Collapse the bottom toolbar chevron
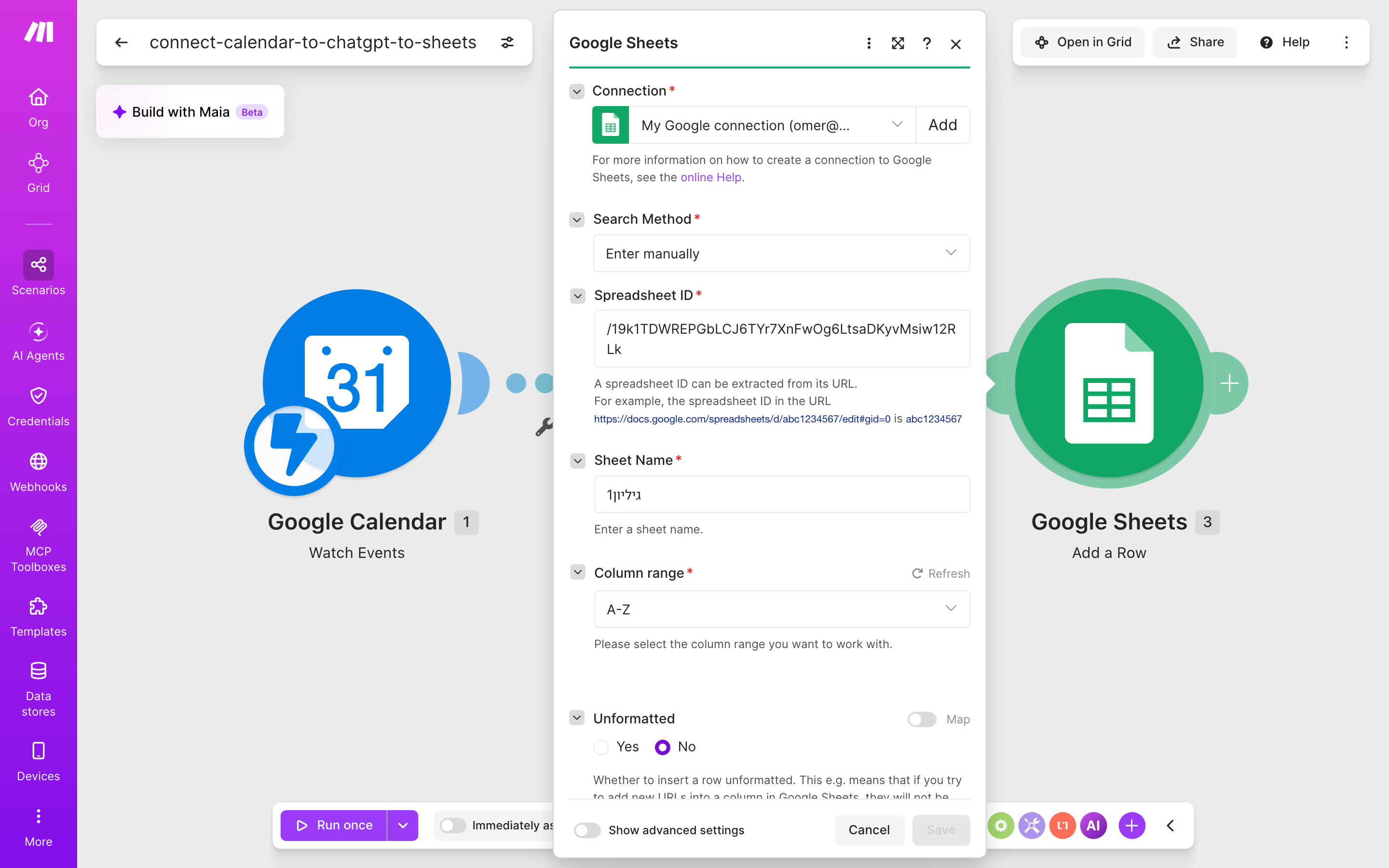Screen dimensions: 1389x868 tap(1171, 826)
